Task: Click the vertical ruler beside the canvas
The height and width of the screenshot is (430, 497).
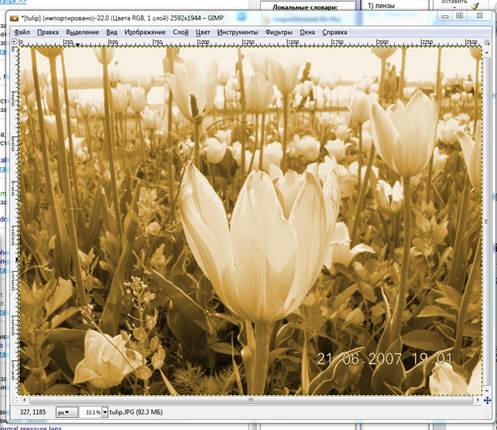Action: pyautogui.click(x=14, y=220)
